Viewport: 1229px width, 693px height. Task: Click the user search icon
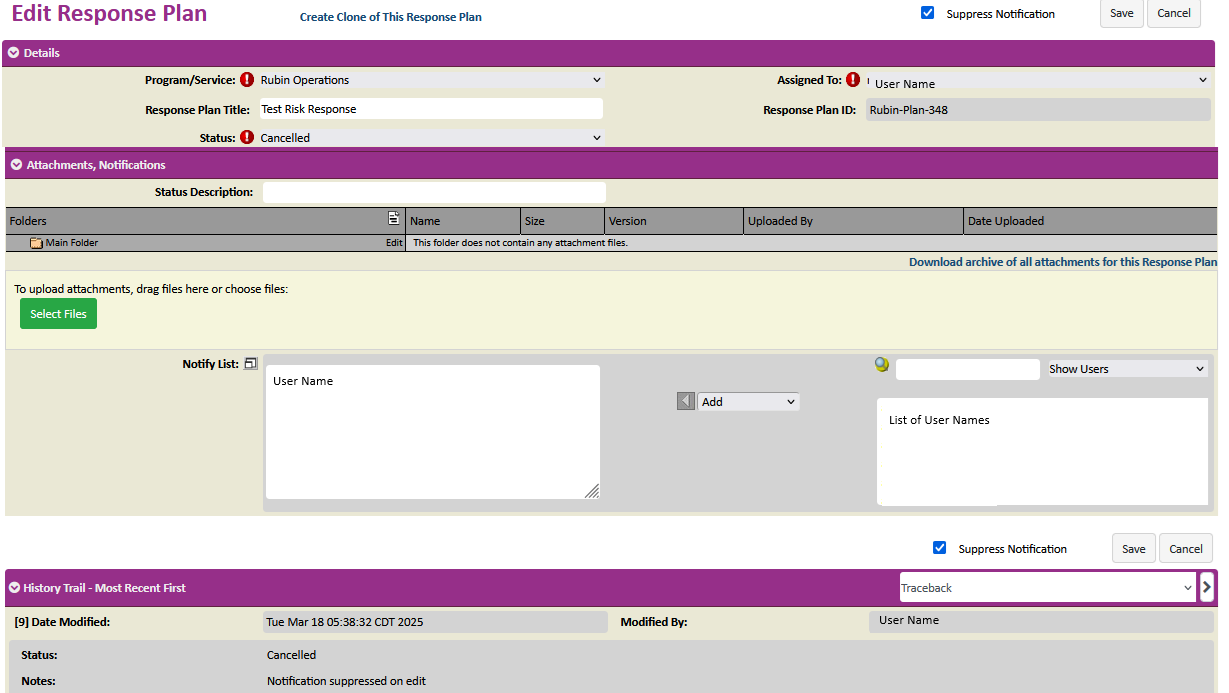coord(881,365)
